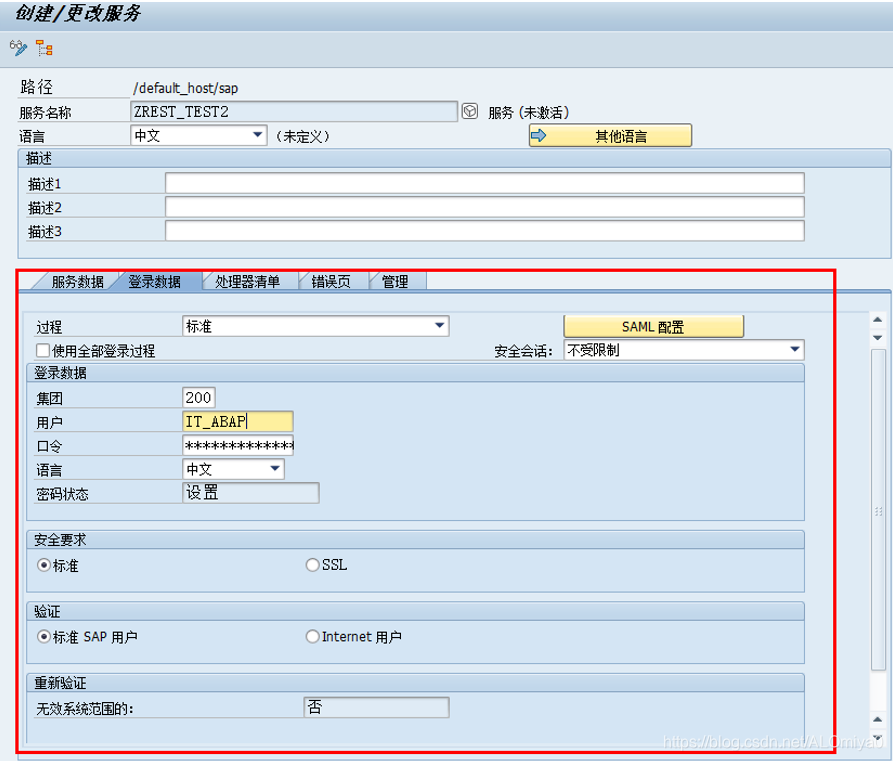This screenshot has height=761, width=893.
Task: Click the scroll-up arrow near the bottom of the scrollbar
Action: pyautogui.click(x=878, y=719)
